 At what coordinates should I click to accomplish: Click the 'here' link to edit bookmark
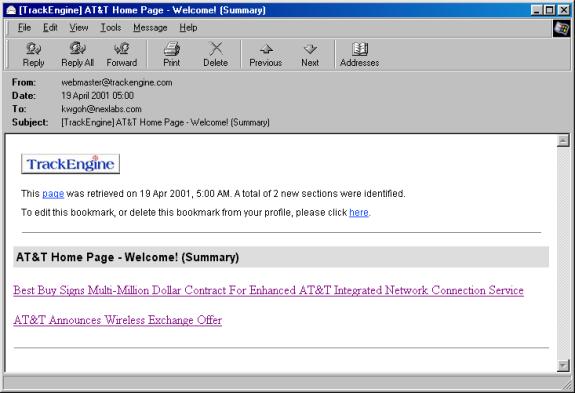(359, 212)
